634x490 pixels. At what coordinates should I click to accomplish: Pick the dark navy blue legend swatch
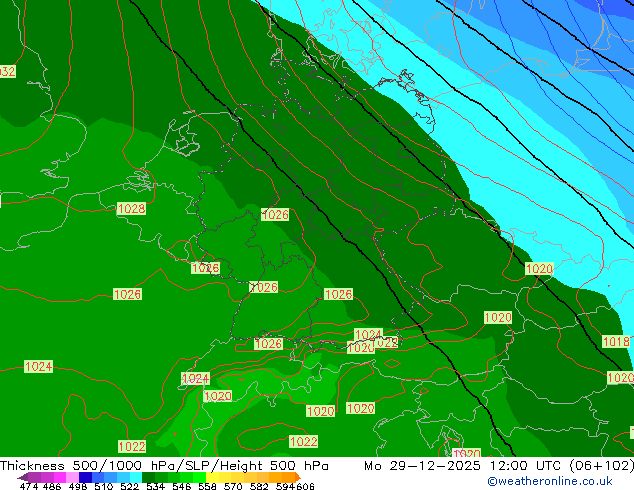[85, 477]
